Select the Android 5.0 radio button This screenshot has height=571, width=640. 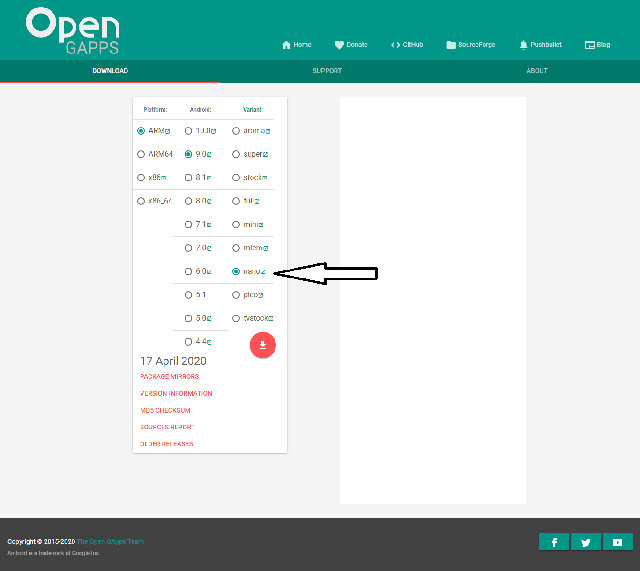coord(188,318)
